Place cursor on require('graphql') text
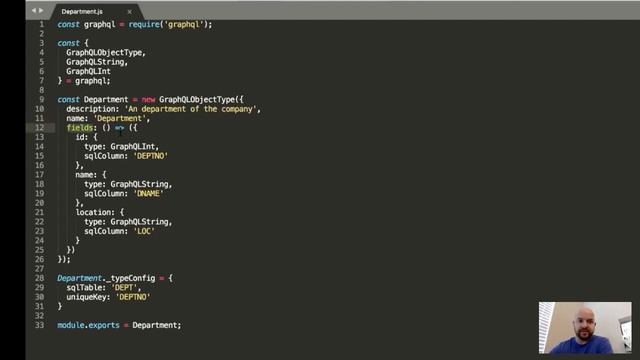The width and height of the screenshot is (640, 360). pyautogui.click(x=168, y=24)
